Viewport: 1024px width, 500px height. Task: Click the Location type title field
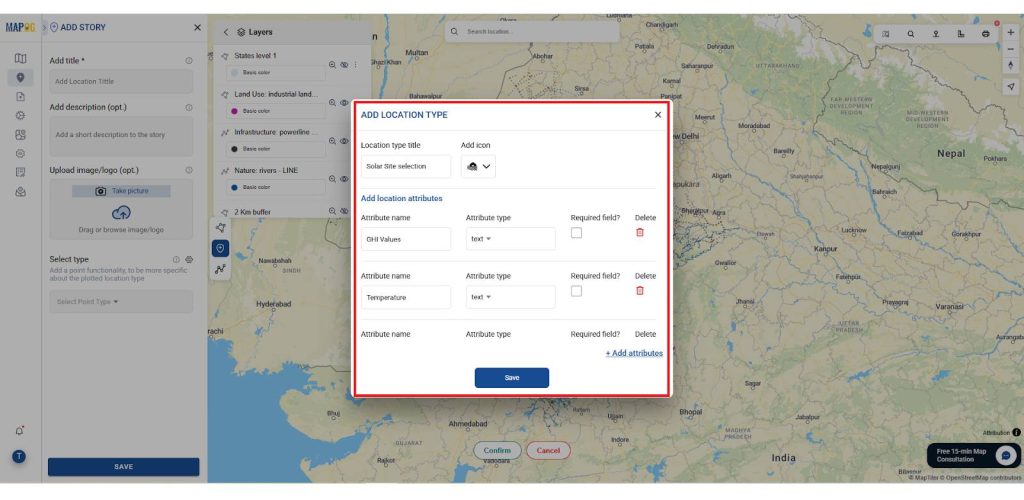tap(406, 166)
